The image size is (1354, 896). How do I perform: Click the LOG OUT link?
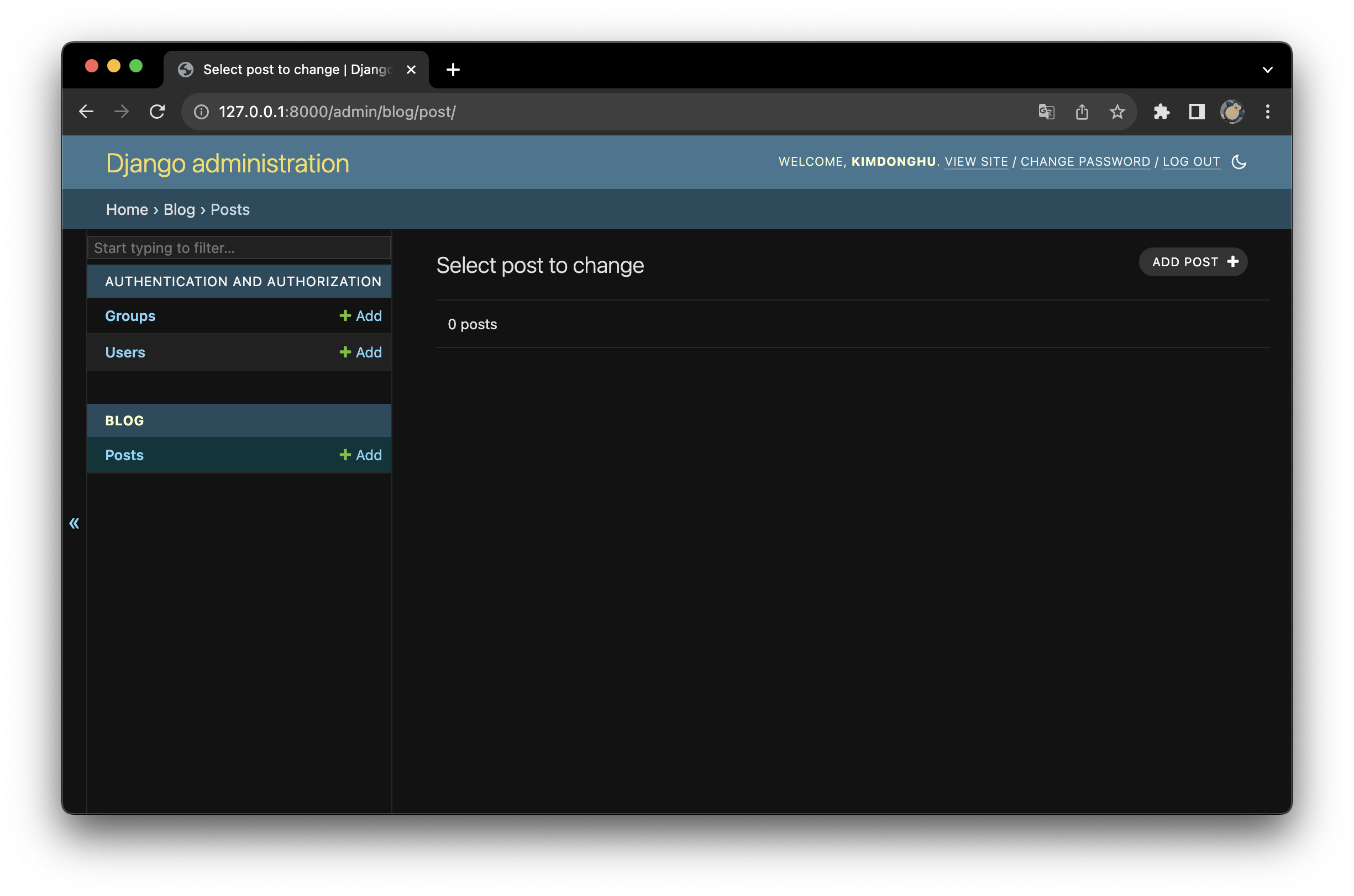tap(1191, 162)
